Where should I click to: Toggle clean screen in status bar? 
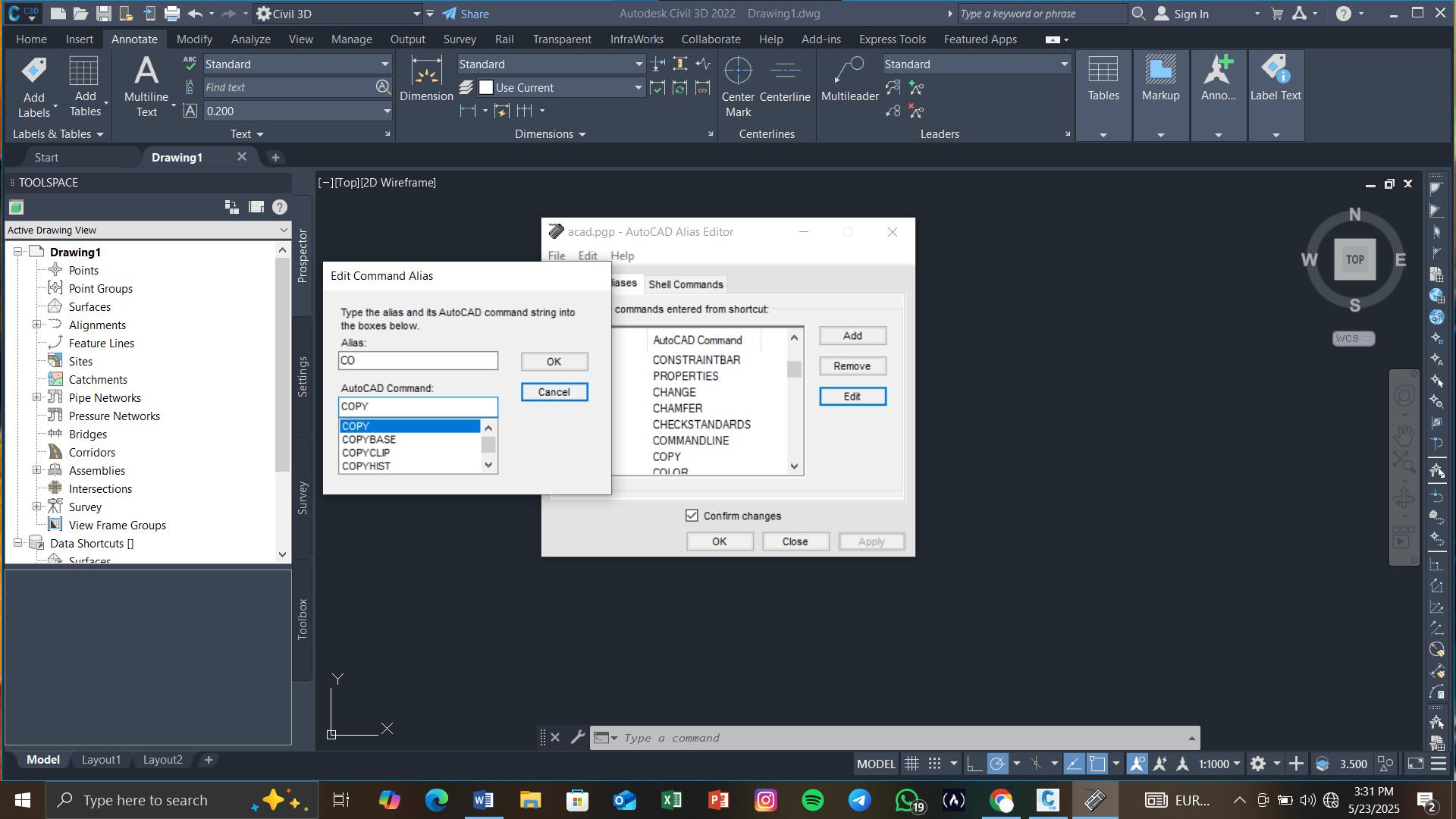(1415, 764)
